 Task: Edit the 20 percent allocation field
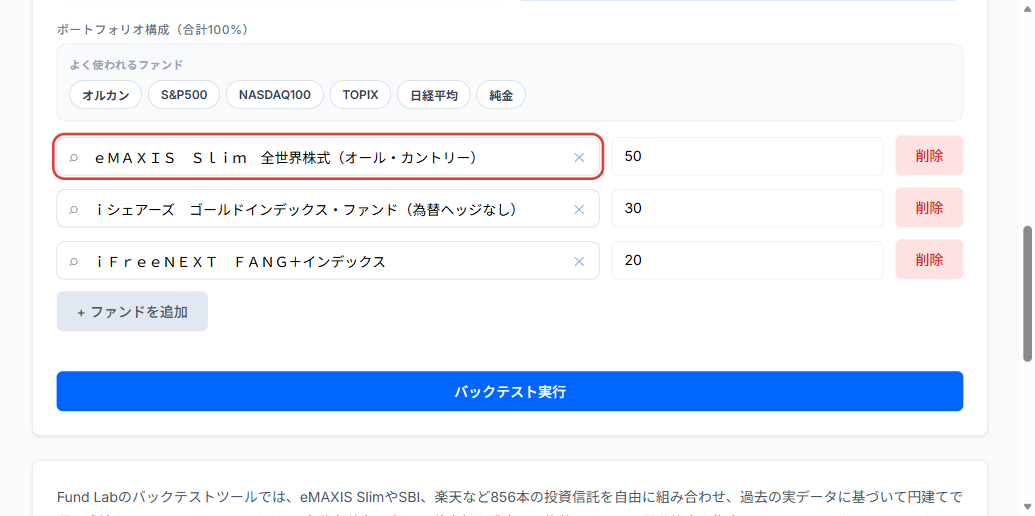[x=747, y=260]
